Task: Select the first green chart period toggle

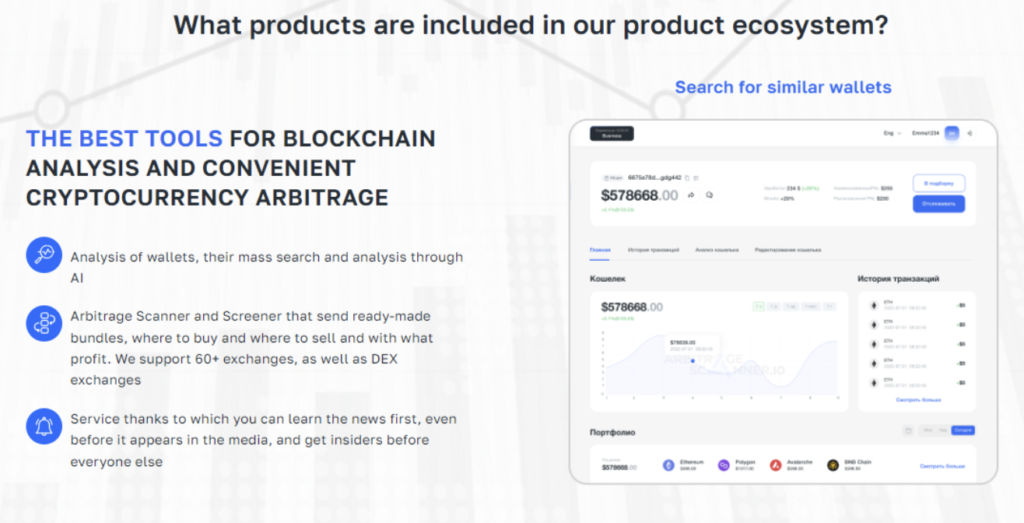Action: tap(758, 306)
